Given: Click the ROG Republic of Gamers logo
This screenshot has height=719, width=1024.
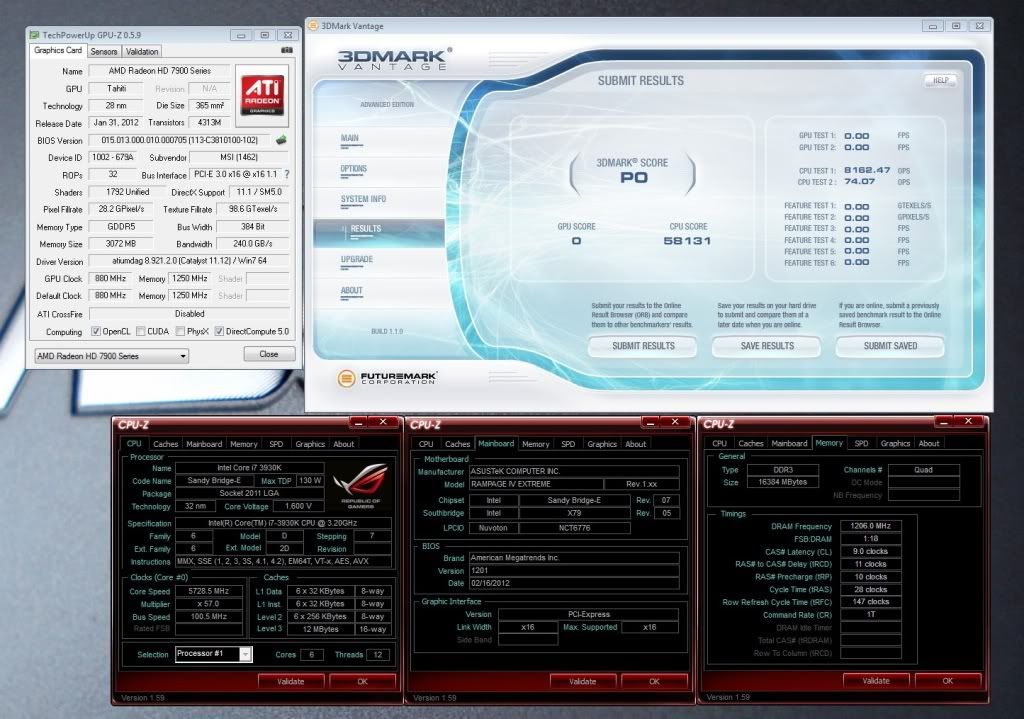Looking at the screenshot, I should pyautogui.click(x=360, y=486).
